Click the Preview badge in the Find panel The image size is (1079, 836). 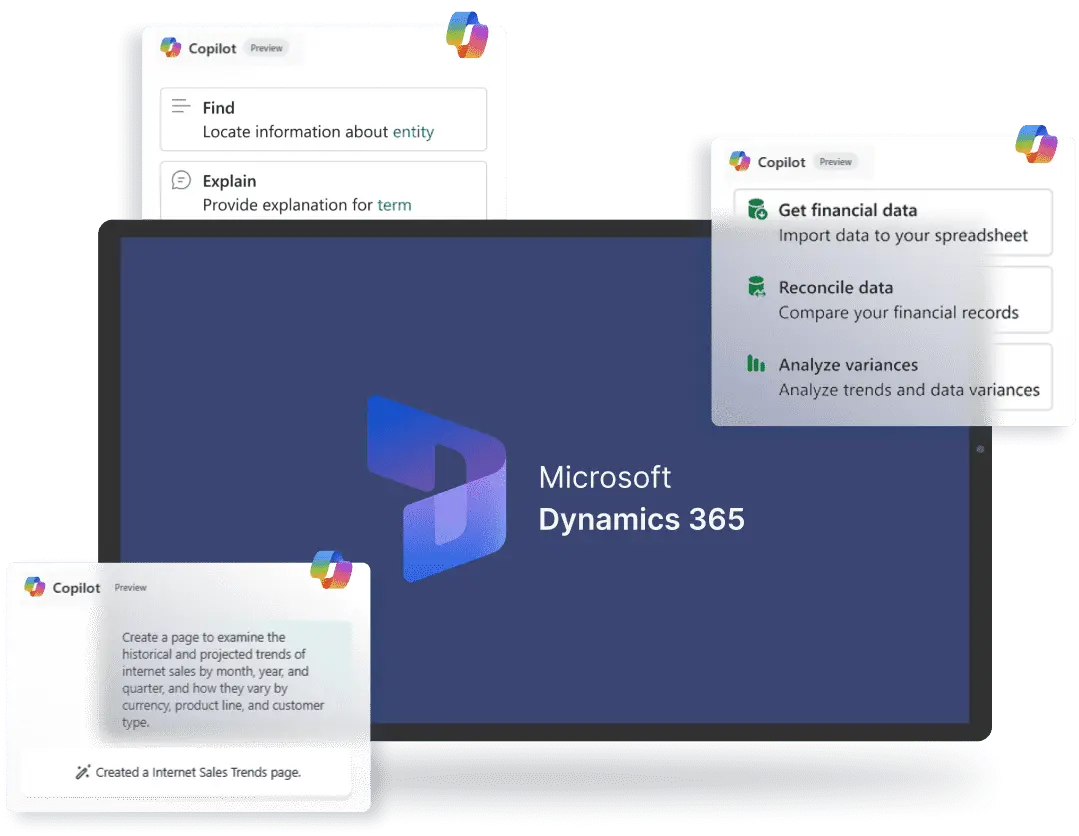pos(266,47)
